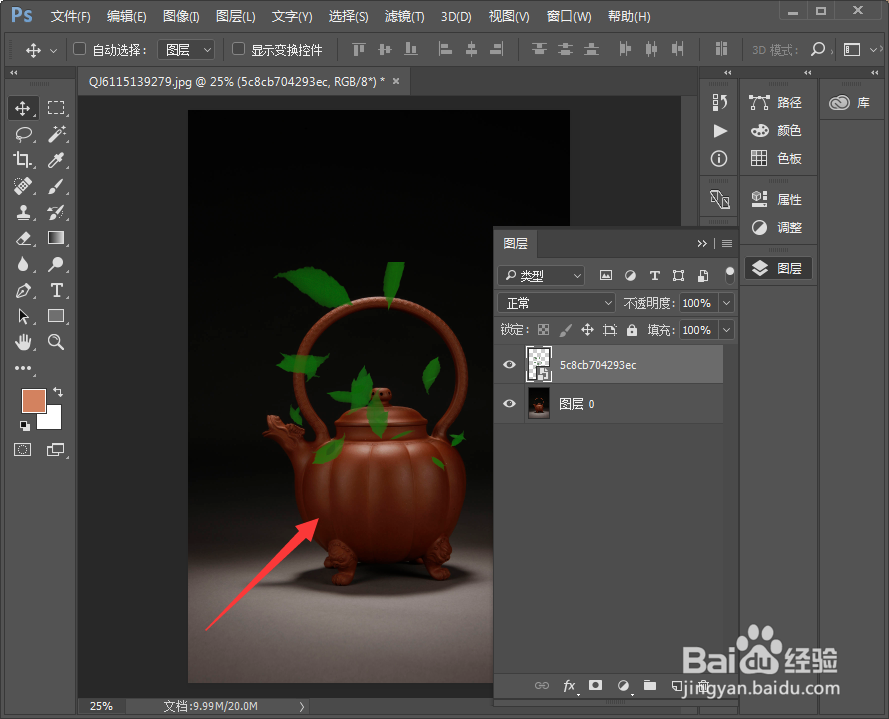Open the auto-select 图层 dropdown
The height and width of the screenshot is (719, 889).
(x=186, y=50)
